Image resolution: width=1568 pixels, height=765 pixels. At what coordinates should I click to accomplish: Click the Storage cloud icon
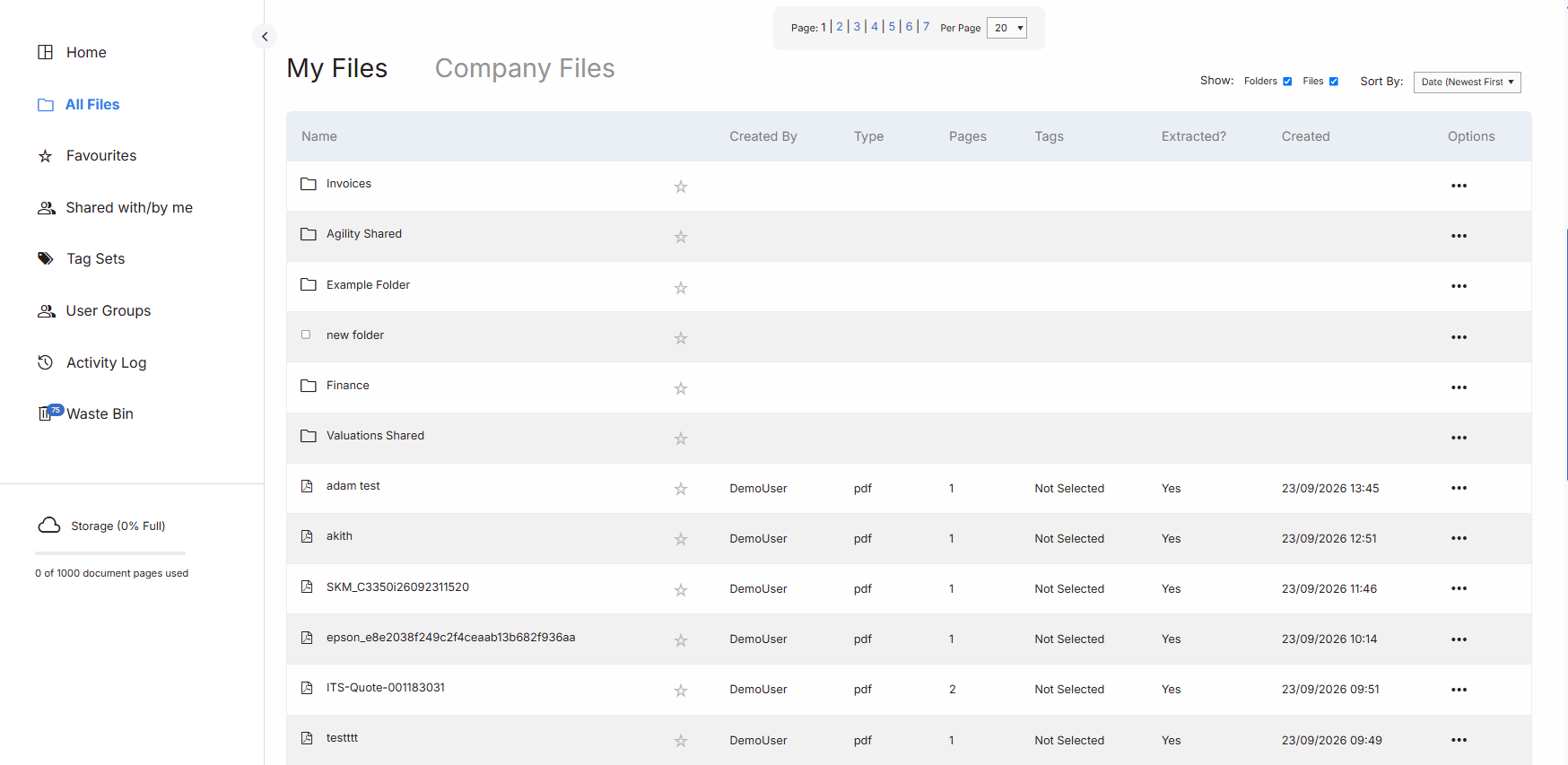coord(49,525)
